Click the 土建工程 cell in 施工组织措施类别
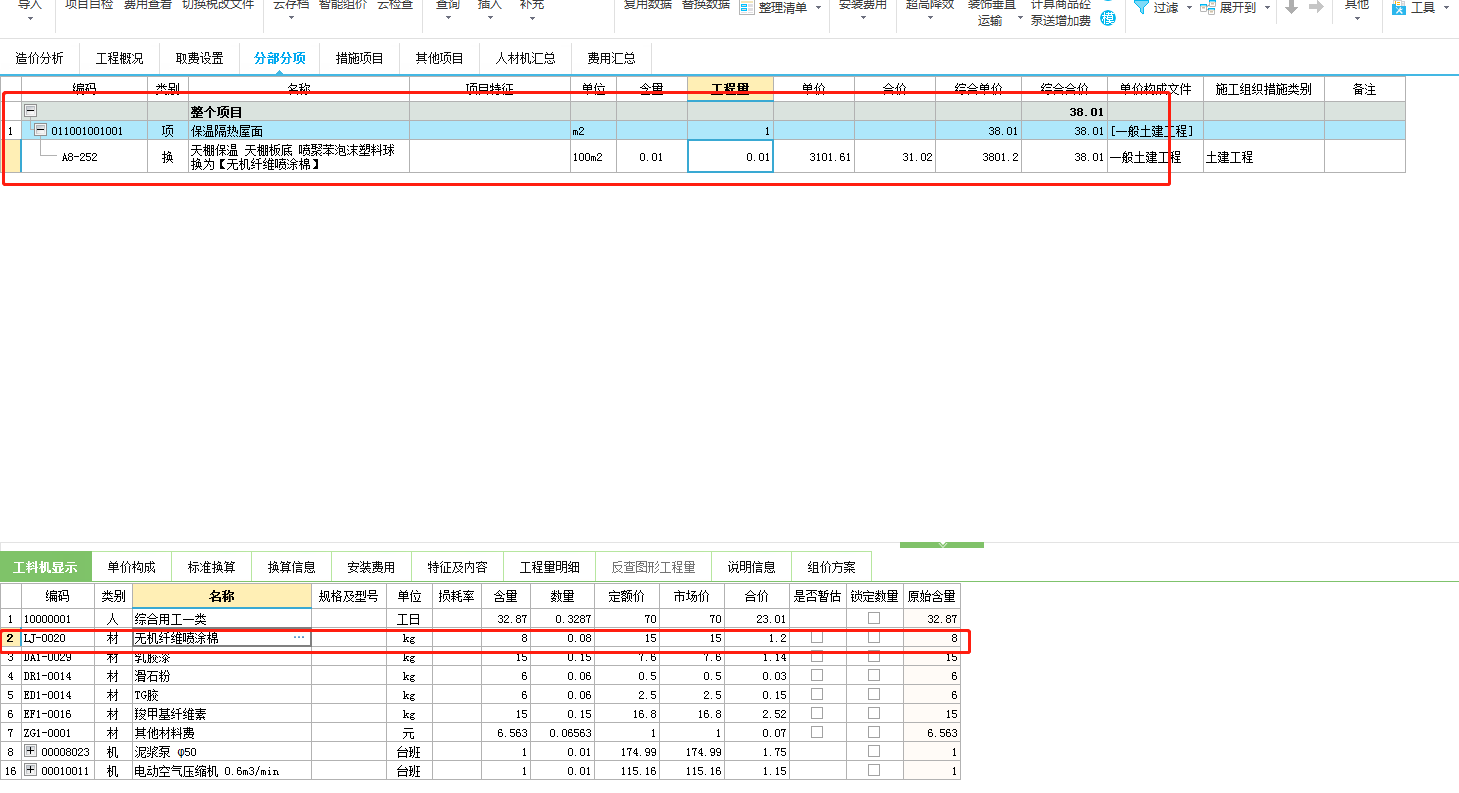 point(1264,156)
